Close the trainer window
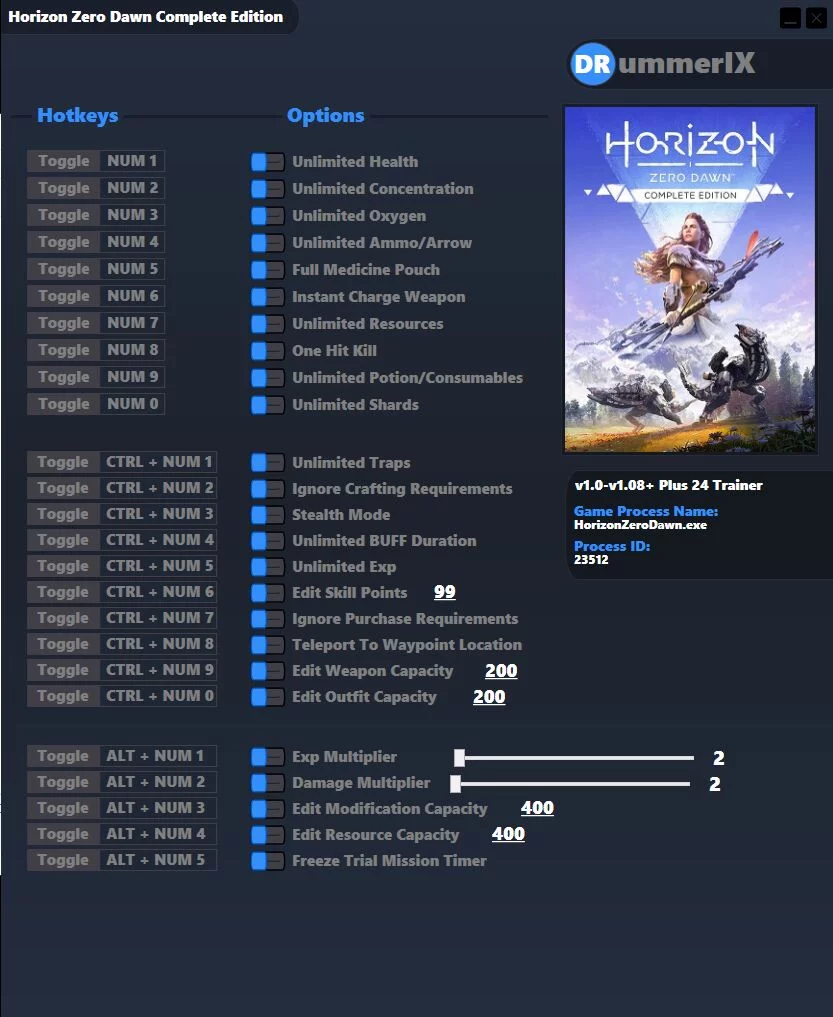 coord(816,18)
